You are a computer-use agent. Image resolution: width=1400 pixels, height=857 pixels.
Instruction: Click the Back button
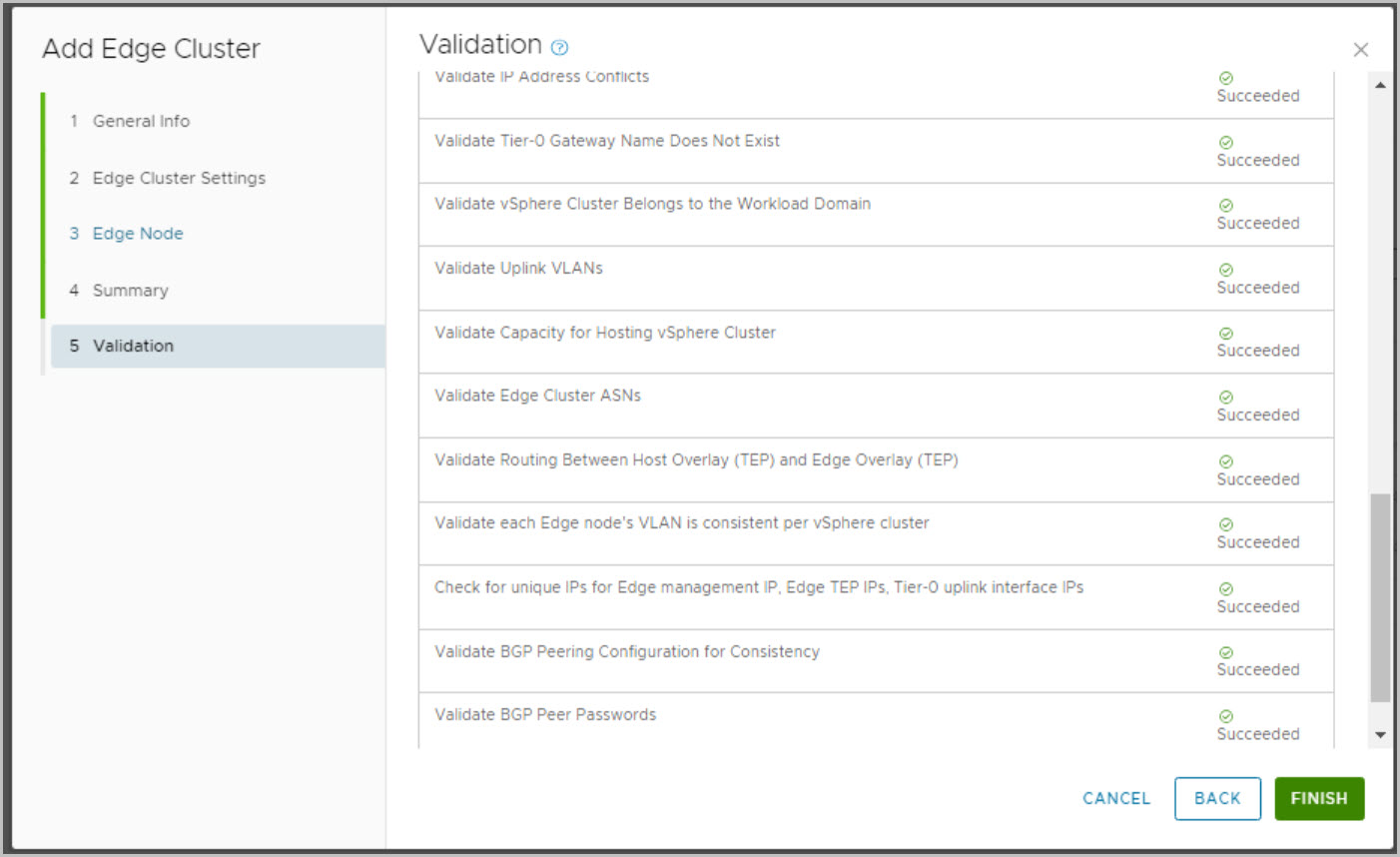[1217, 798]
